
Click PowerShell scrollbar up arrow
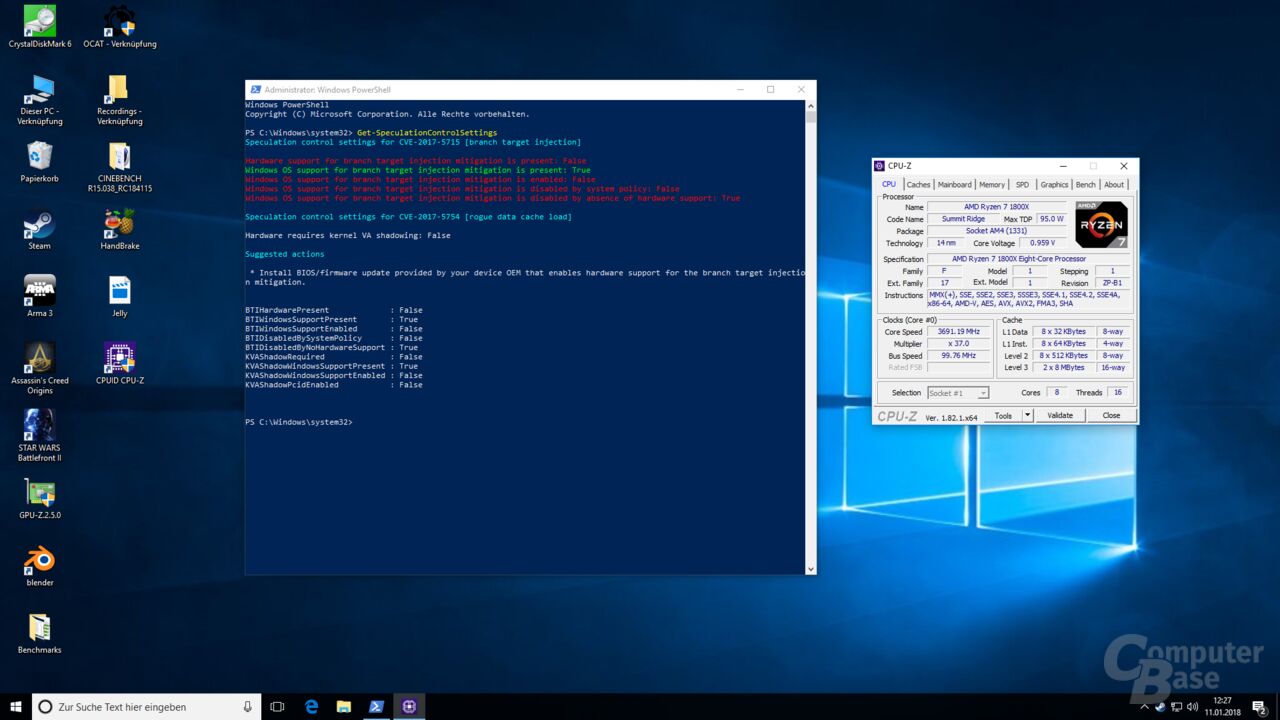click(811, 105)
